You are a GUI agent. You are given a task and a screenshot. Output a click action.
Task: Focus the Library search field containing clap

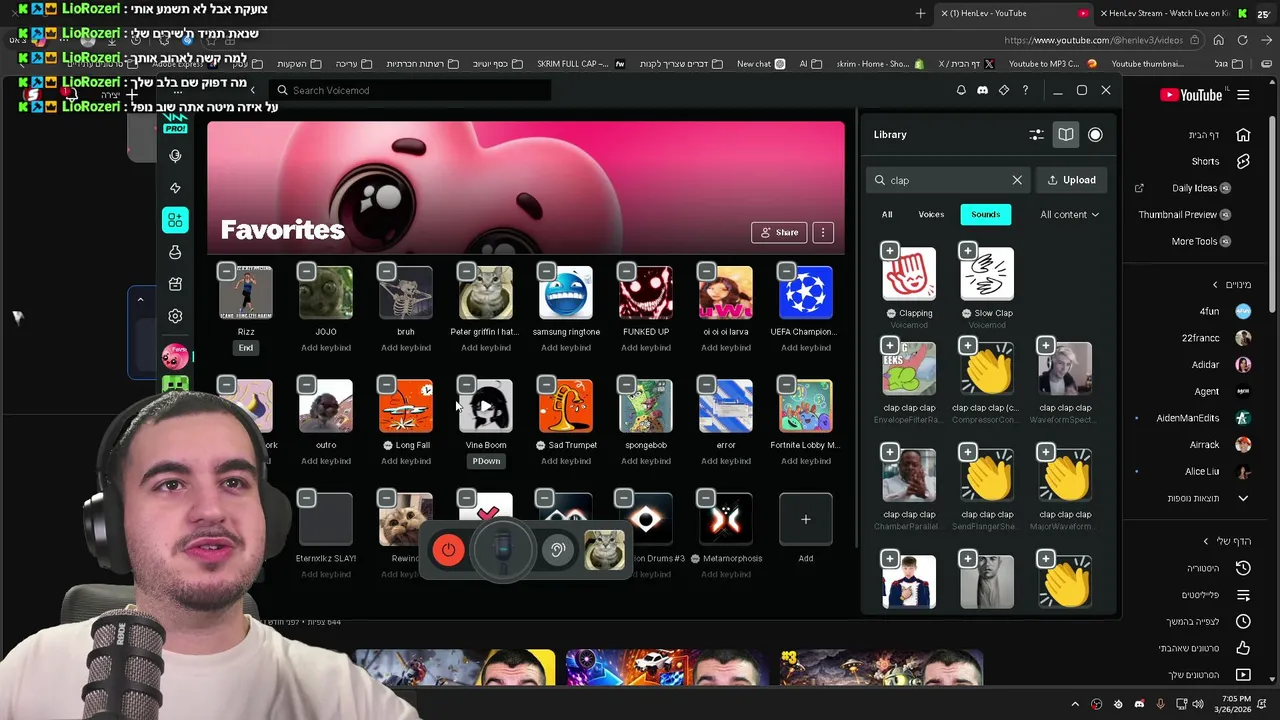point(946,180)
